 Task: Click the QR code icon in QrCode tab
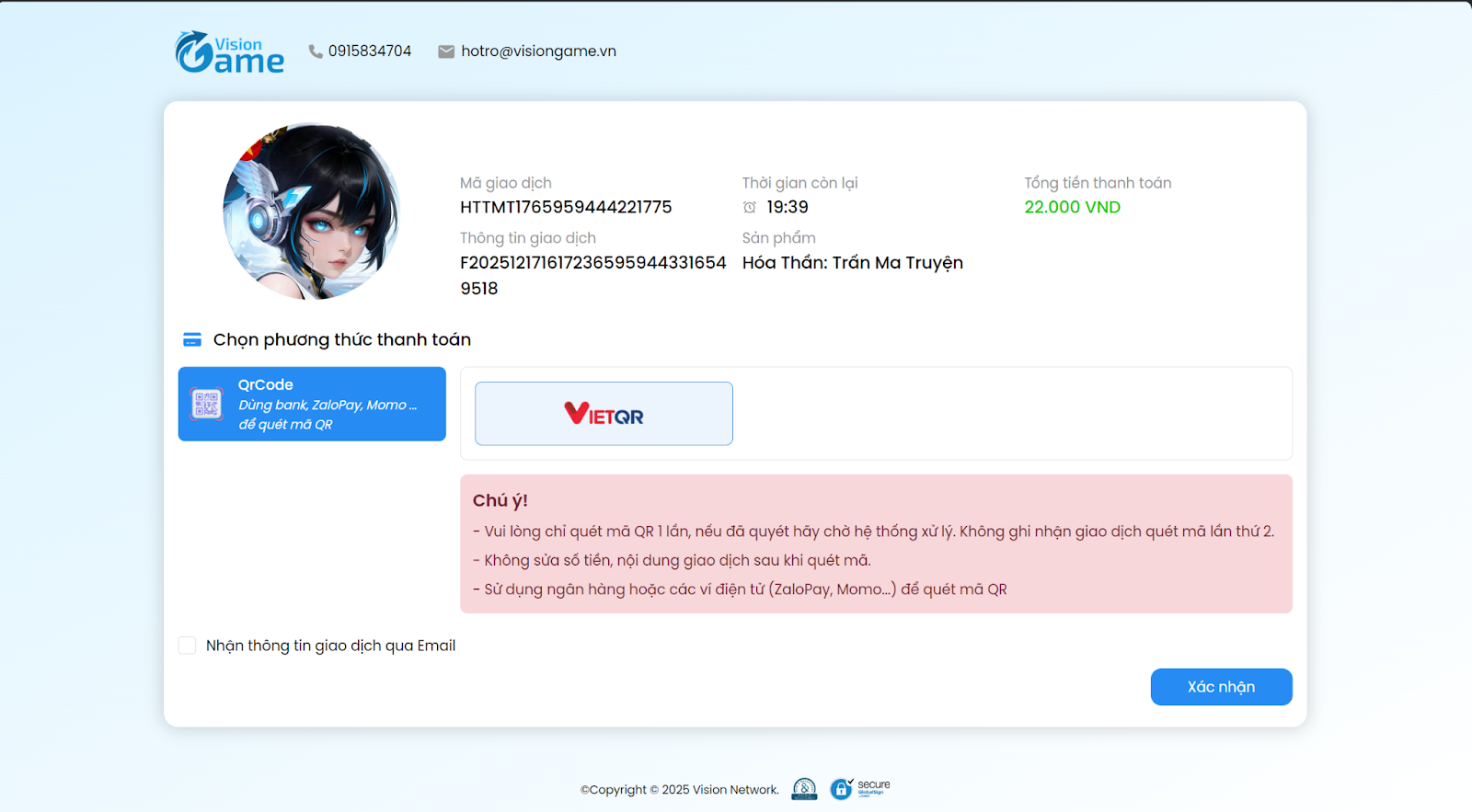(207, 404)
